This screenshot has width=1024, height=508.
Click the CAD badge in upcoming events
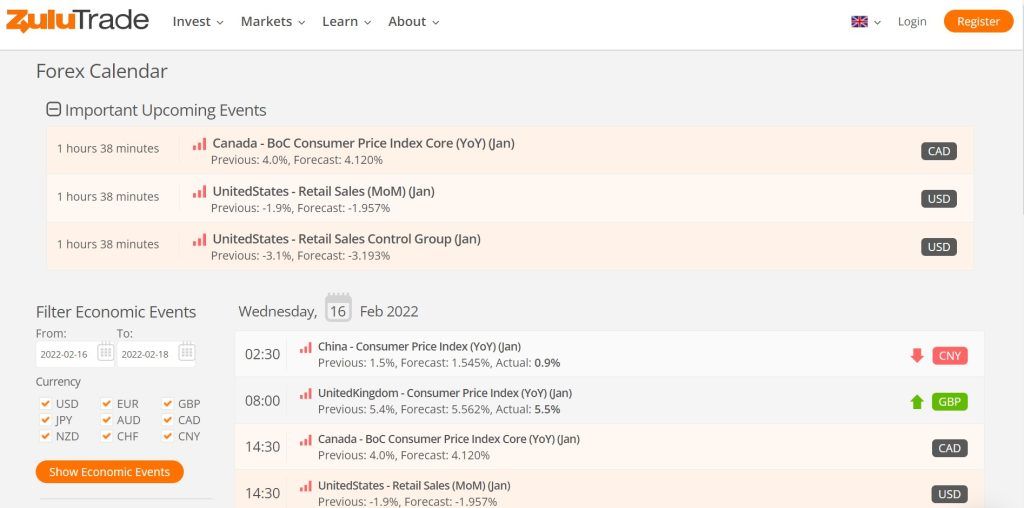click(939, 151)
